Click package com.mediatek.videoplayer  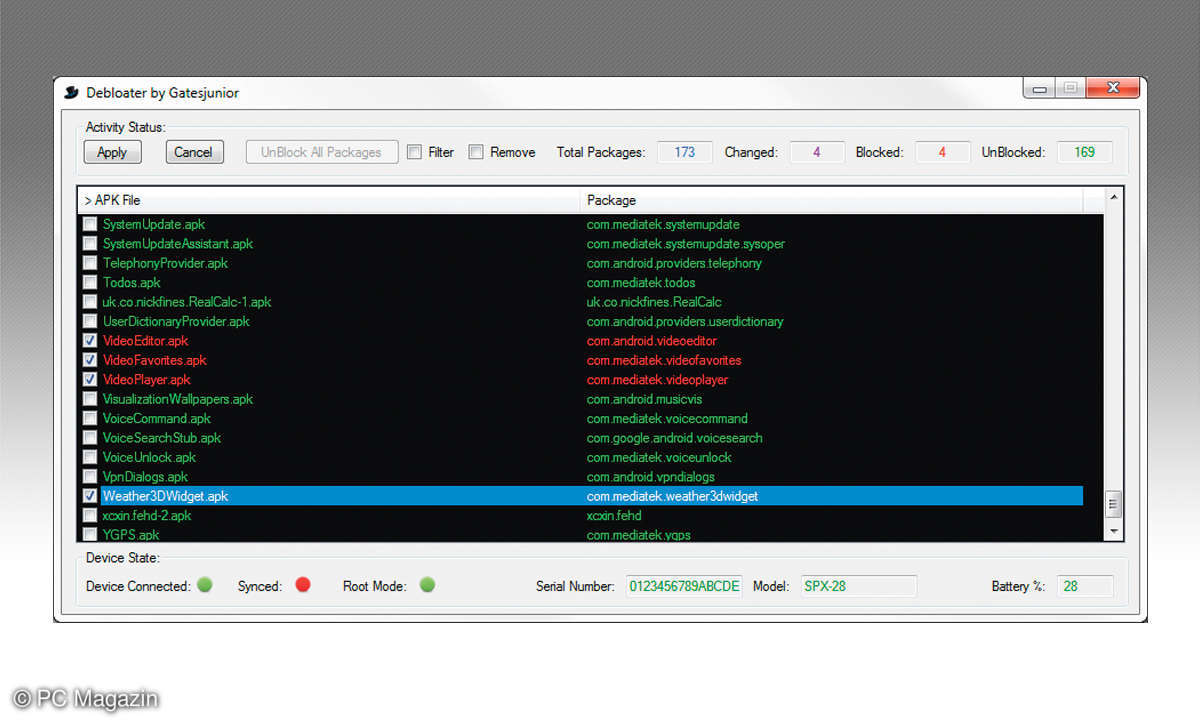(657, 380)
